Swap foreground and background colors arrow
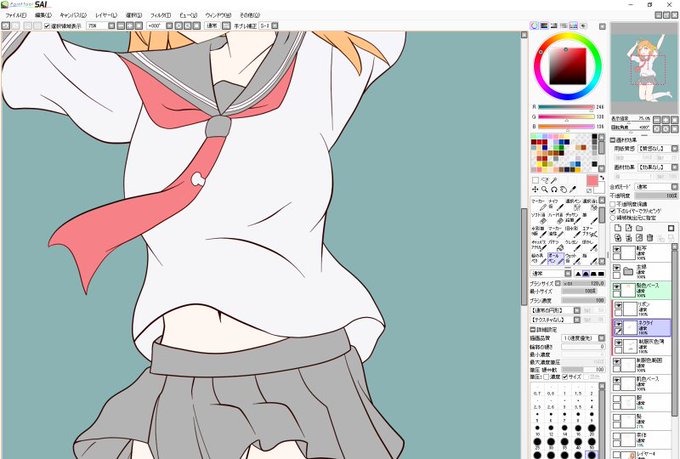Screen dimensions: 680x459 coord(602,178)
